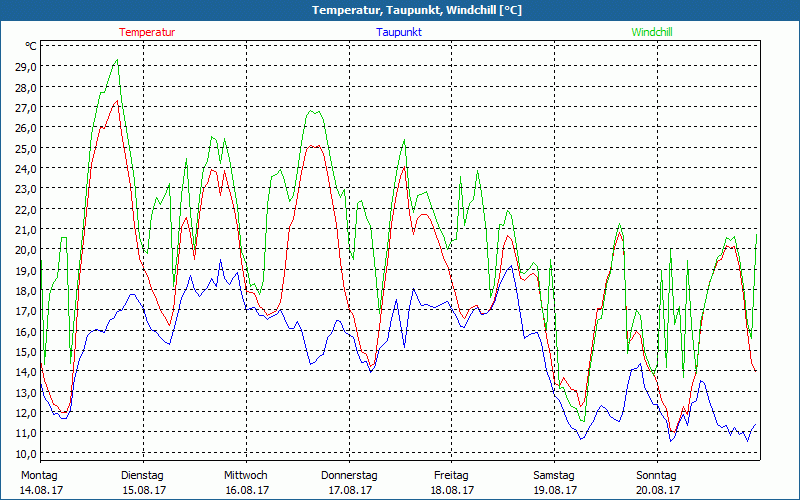Click the '15.08.17' date label
This screenshot has width=800, height=500.
click(x=144, y=490)
